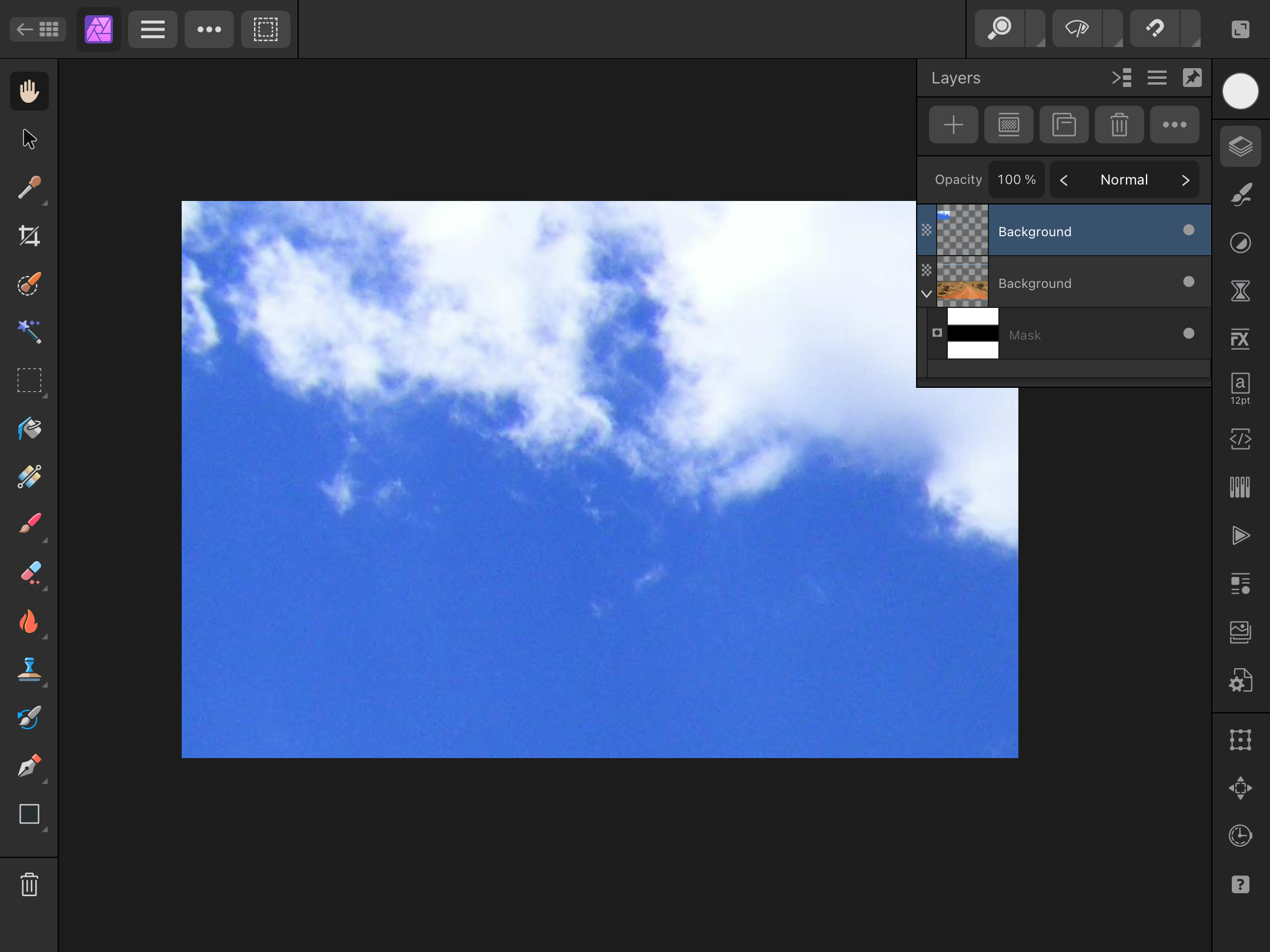This screenshot has width=1270, height=952.
Task: Collapse the second Background layer chevron
Action: tap(927, 294)
